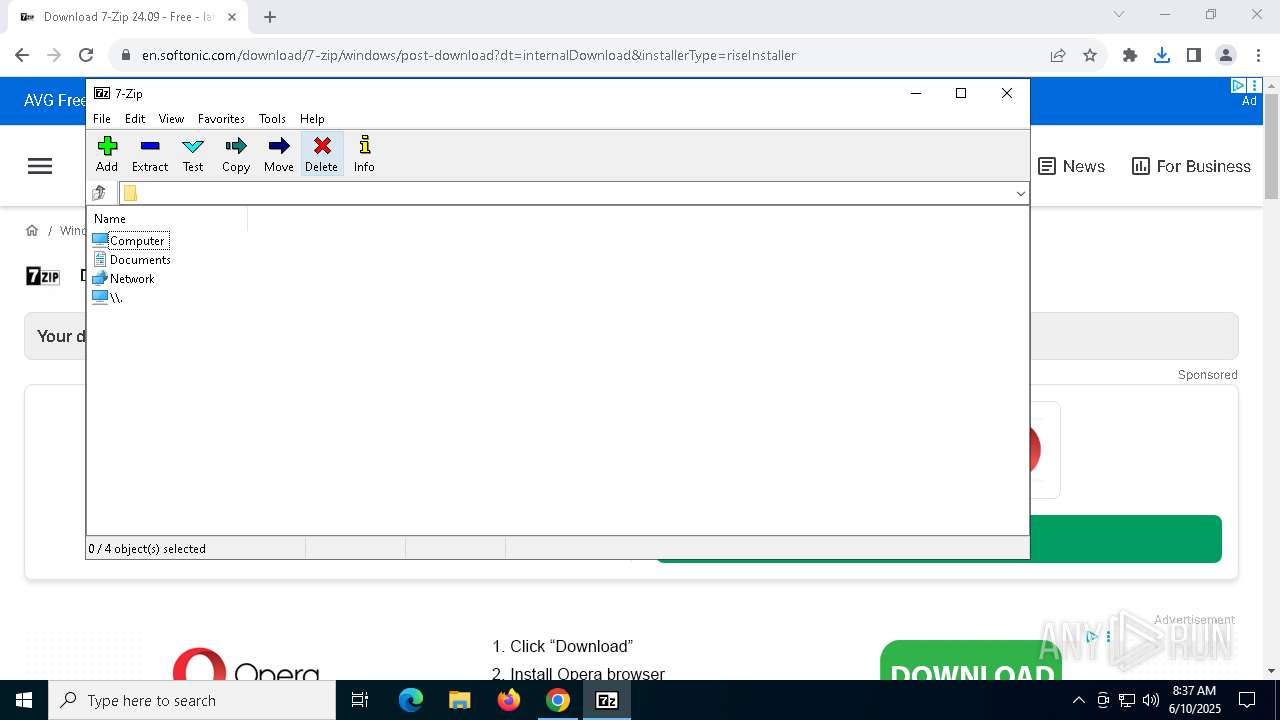Reload the Chrome page

86,55
